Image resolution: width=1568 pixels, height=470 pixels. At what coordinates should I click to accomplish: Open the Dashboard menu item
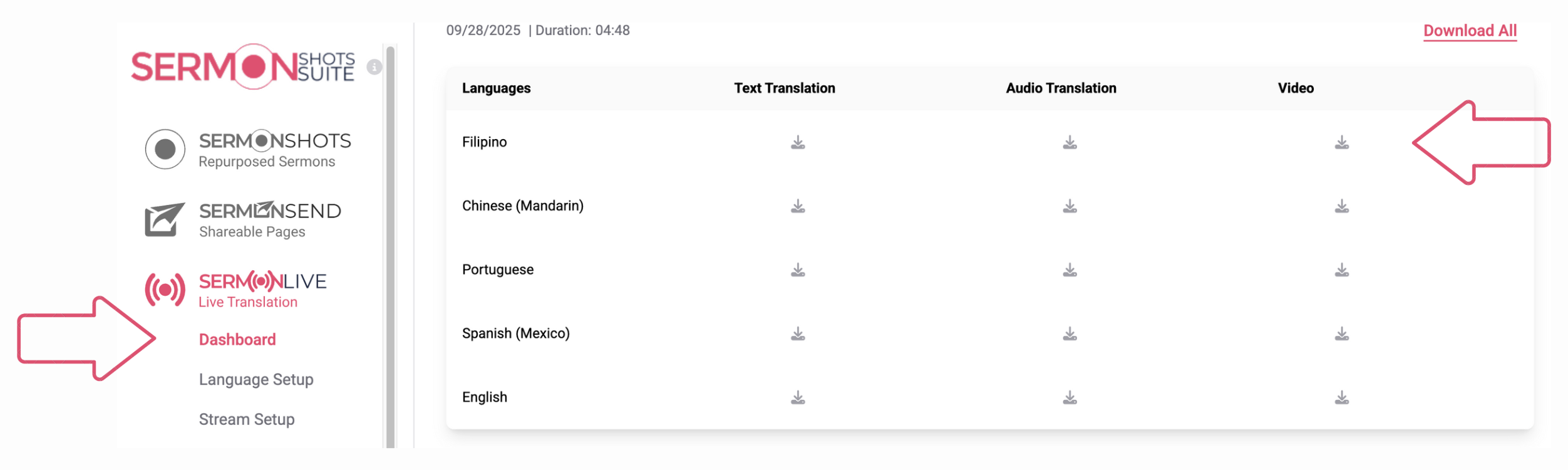(237, 340)
